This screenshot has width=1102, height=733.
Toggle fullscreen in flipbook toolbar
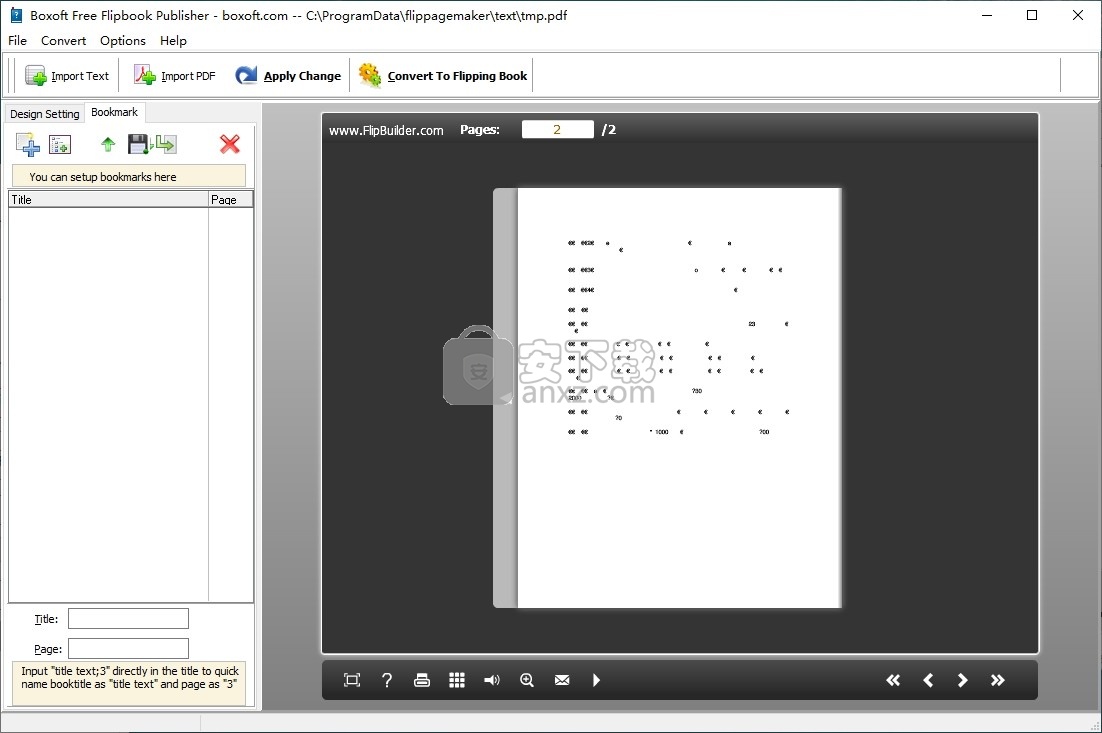tap(351, 680)
